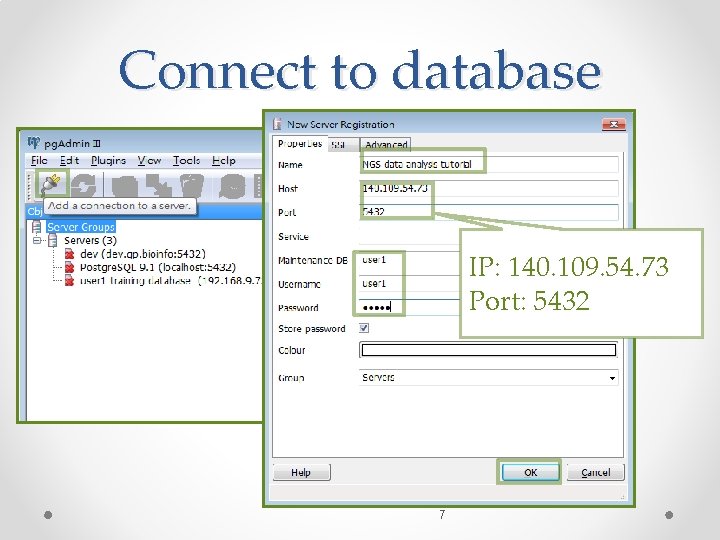Click the red icon beside user1 training database

tap(69, 281)
